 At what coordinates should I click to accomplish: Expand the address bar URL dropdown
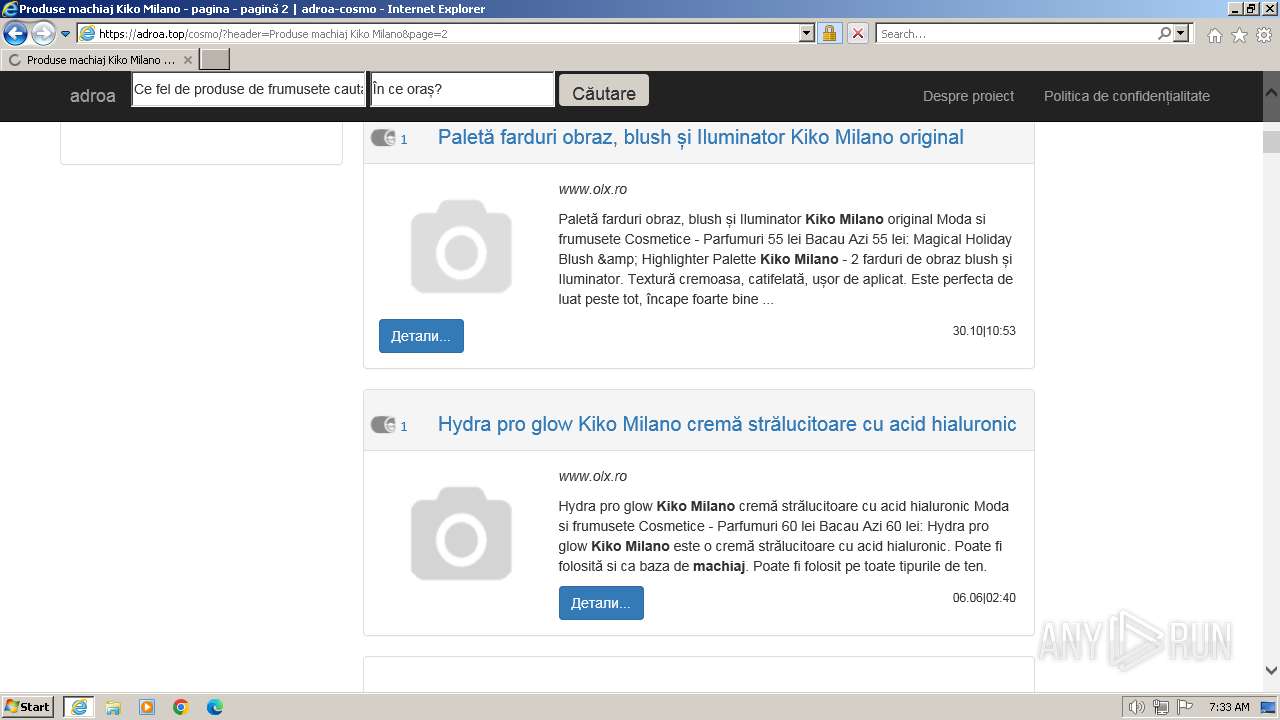point(807,33)
